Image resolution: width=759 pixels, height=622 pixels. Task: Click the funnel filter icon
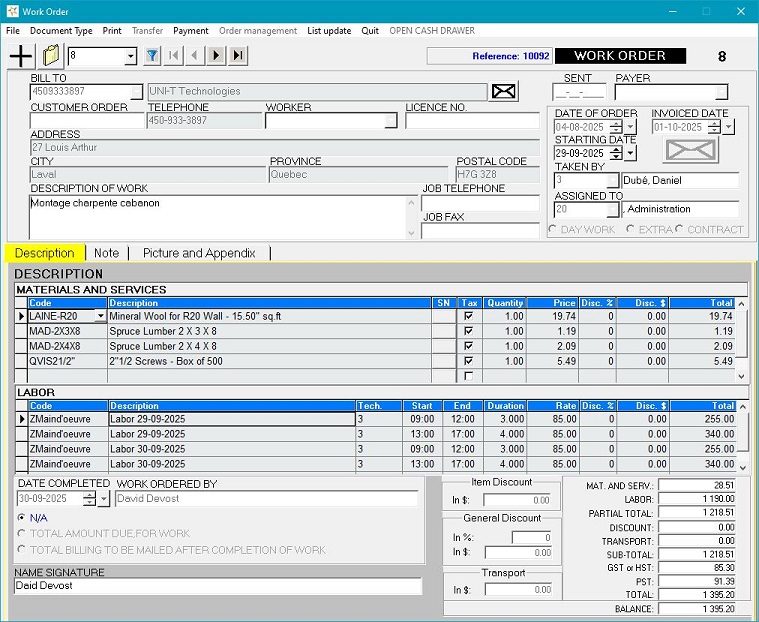(x=153, y=56)
